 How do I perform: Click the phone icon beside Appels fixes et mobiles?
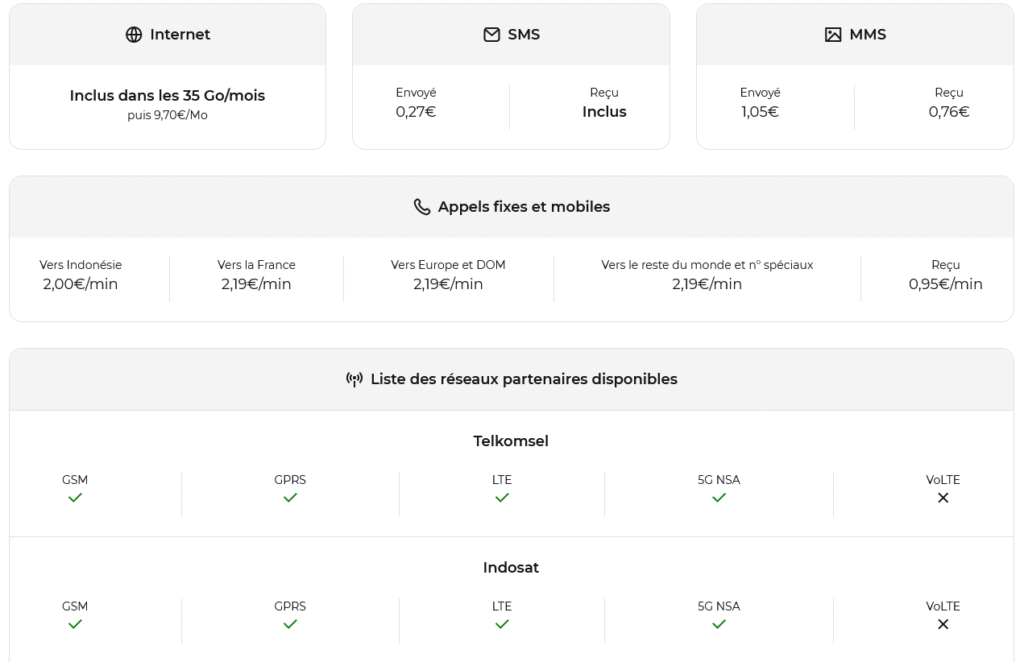click(421, 206)
